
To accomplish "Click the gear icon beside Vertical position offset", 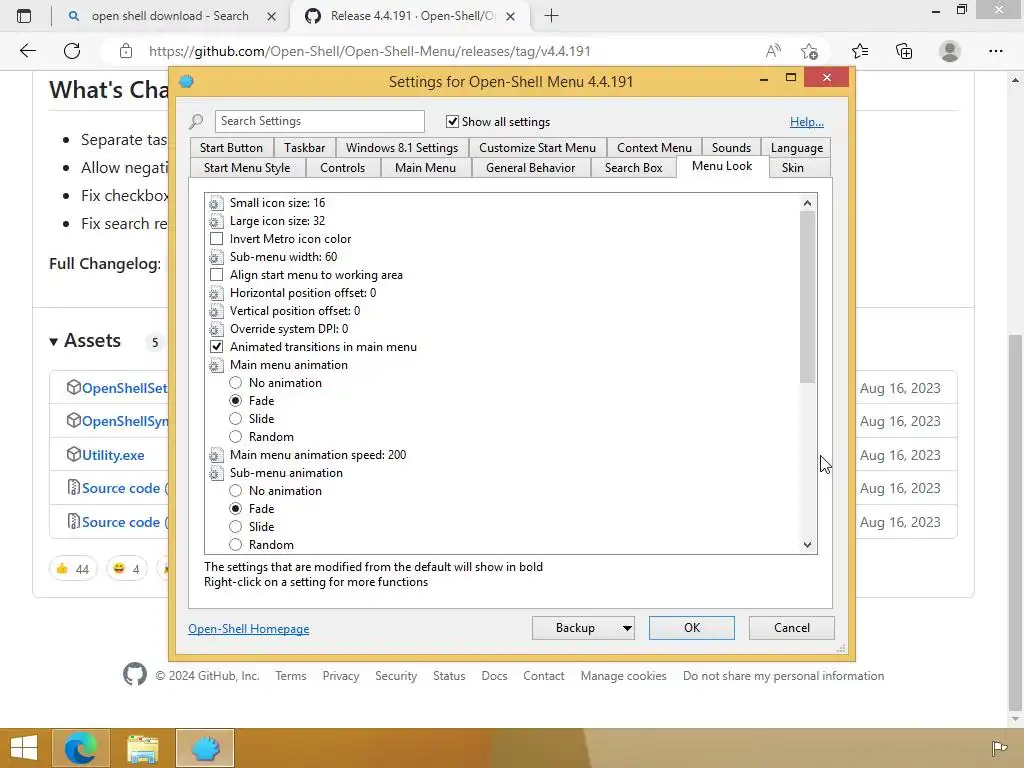I will point(216,311).
